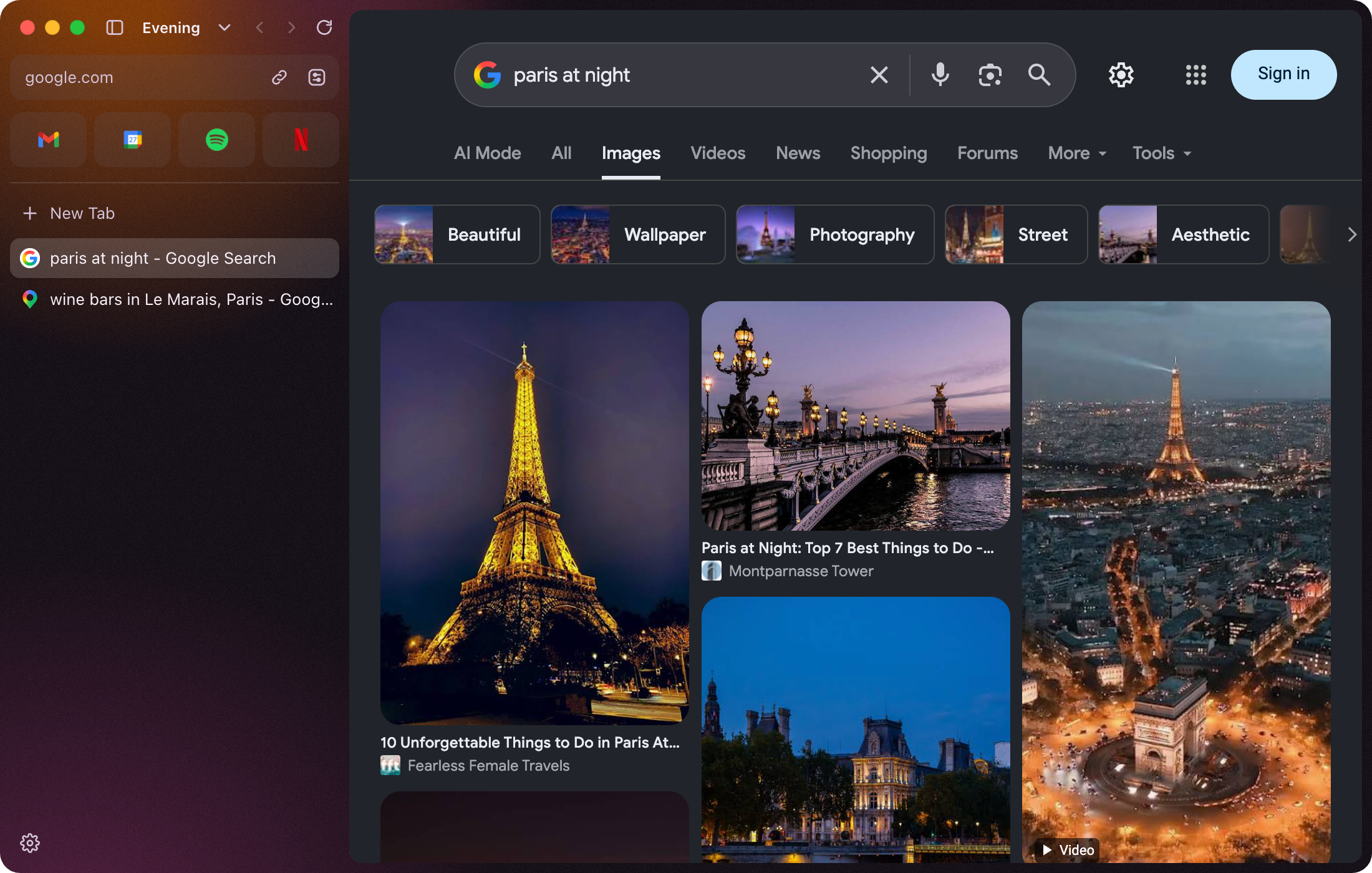Open the Gmail pinned shortcut
The width and height of the screenshot is (1372, 873).
click(x=49, y=140)
